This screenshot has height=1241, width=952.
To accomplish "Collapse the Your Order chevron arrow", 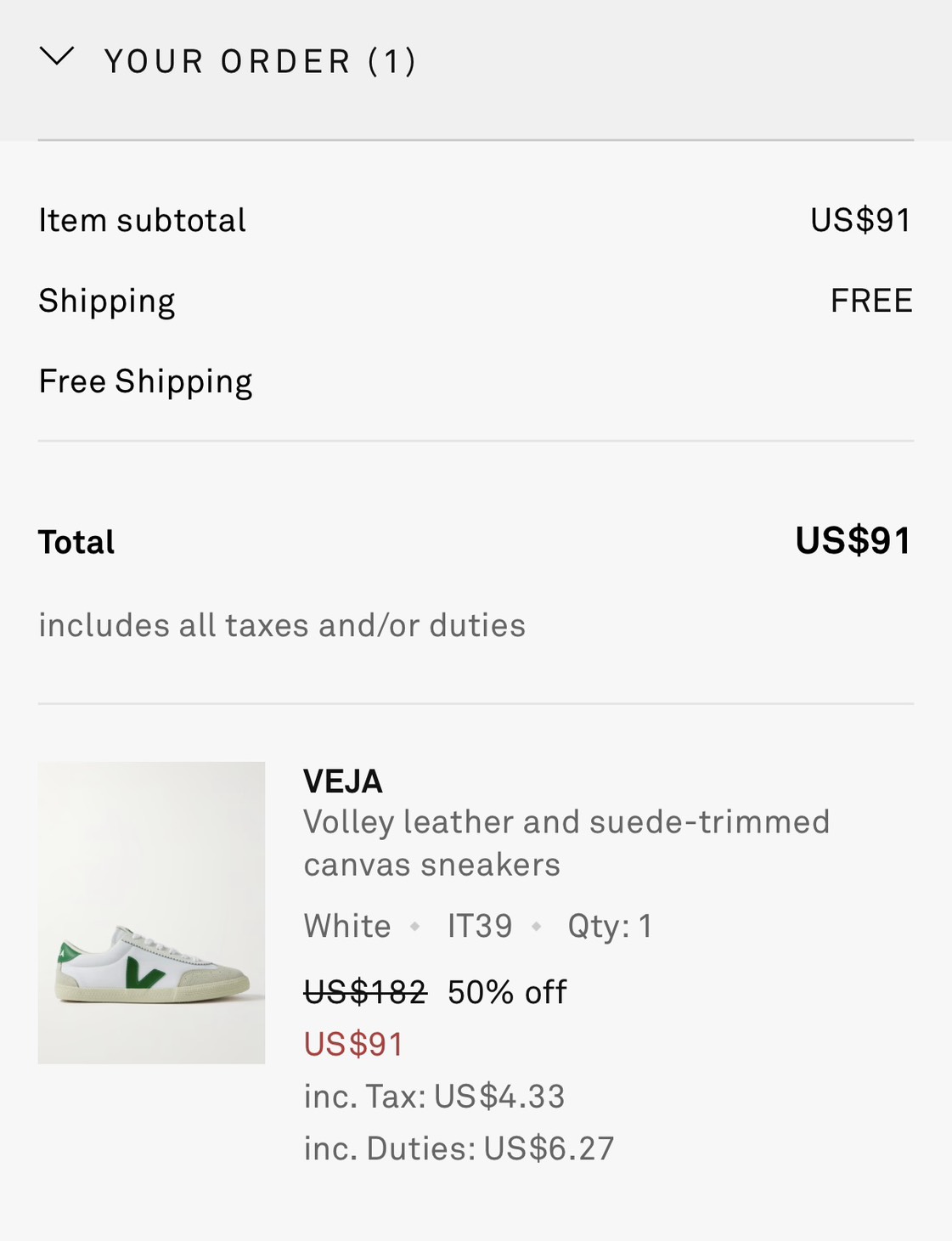I will [x=57, y=57].
